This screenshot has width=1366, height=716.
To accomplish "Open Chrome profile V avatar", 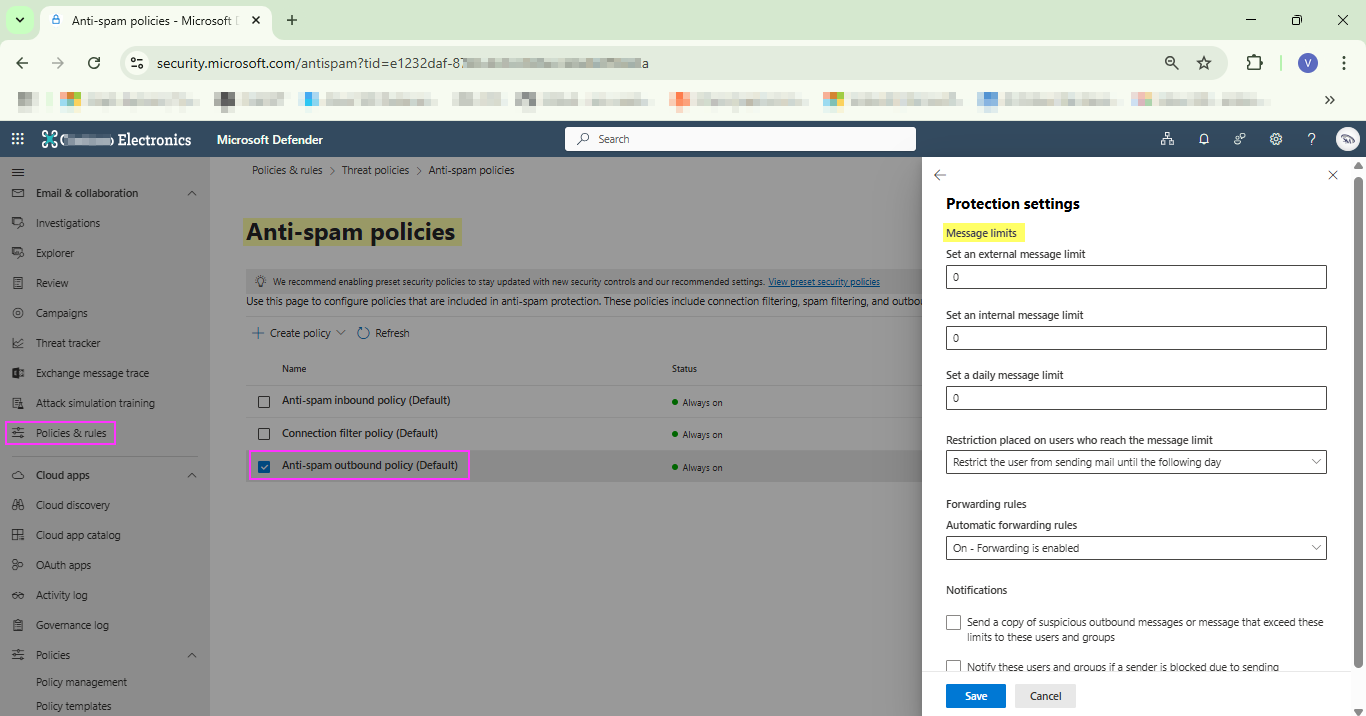I will (x=1308, y=63).
